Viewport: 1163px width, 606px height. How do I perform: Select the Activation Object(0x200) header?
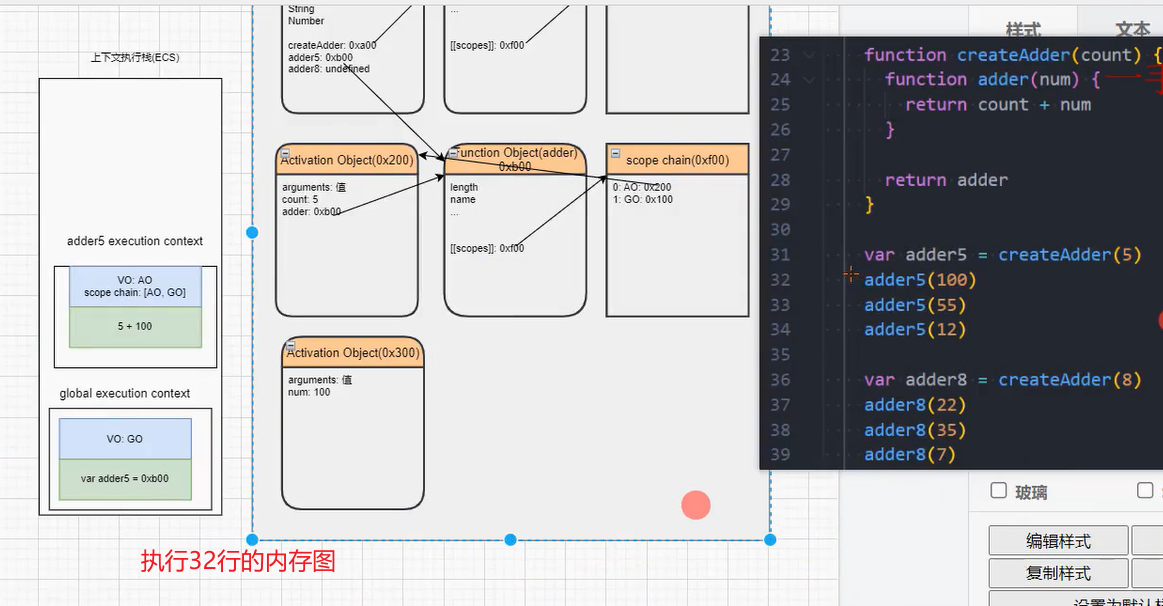[x=346, y=159]
